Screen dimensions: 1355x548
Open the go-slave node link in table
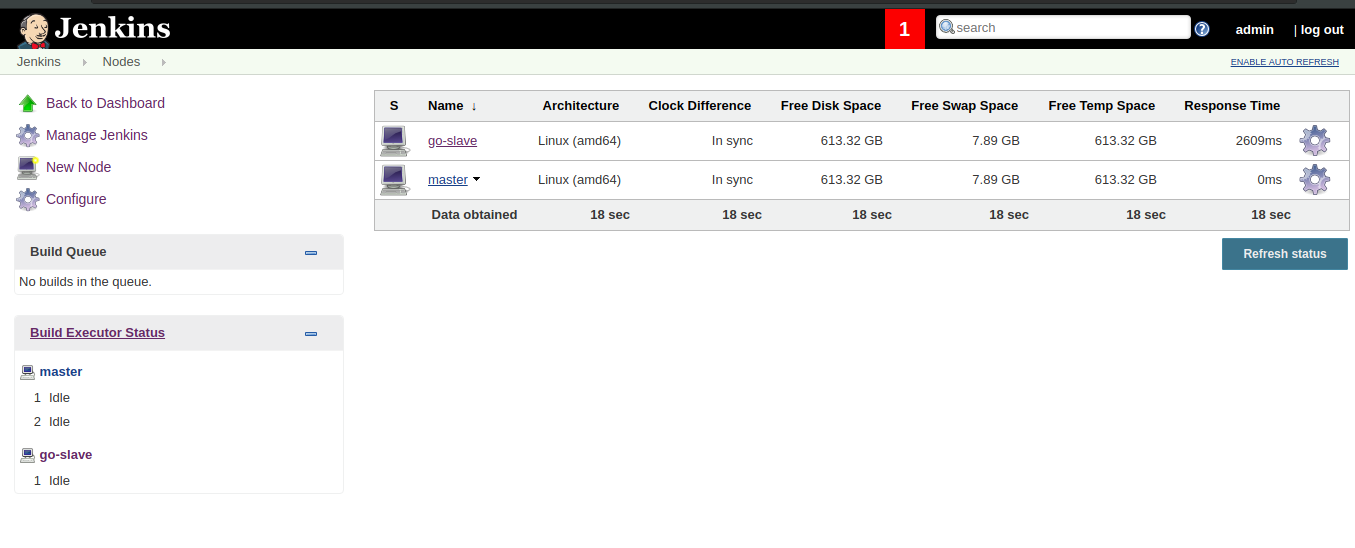[452, 141]
